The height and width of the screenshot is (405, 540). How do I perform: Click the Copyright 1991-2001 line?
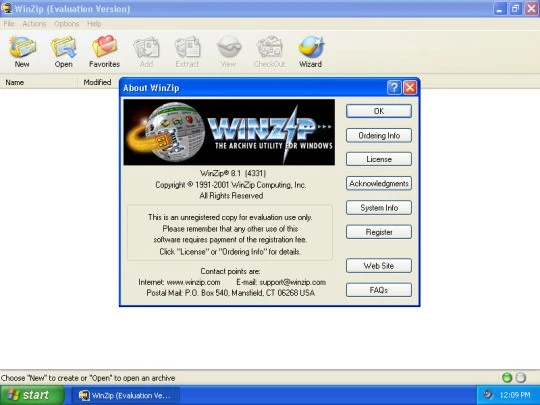(x=230, y=185)
